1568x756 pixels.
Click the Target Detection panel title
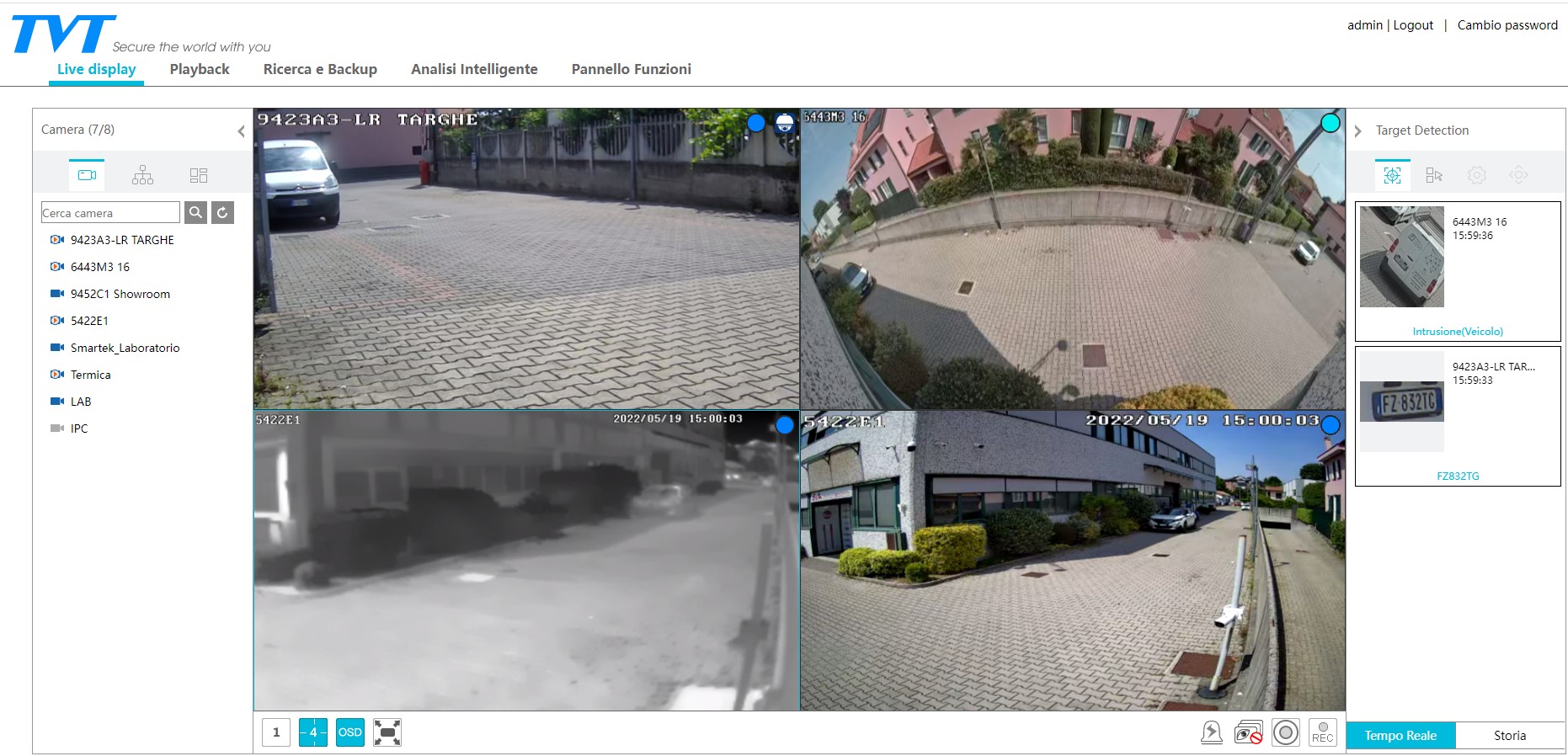[1422, 130]
